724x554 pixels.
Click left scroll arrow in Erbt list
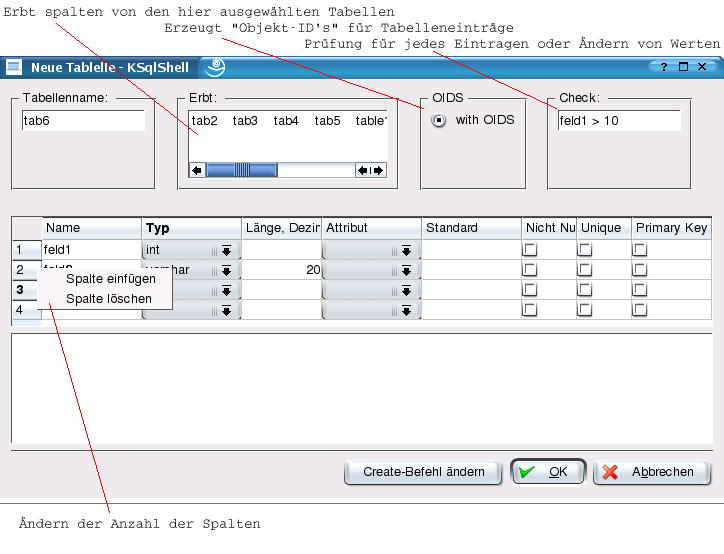pos(197,170)
